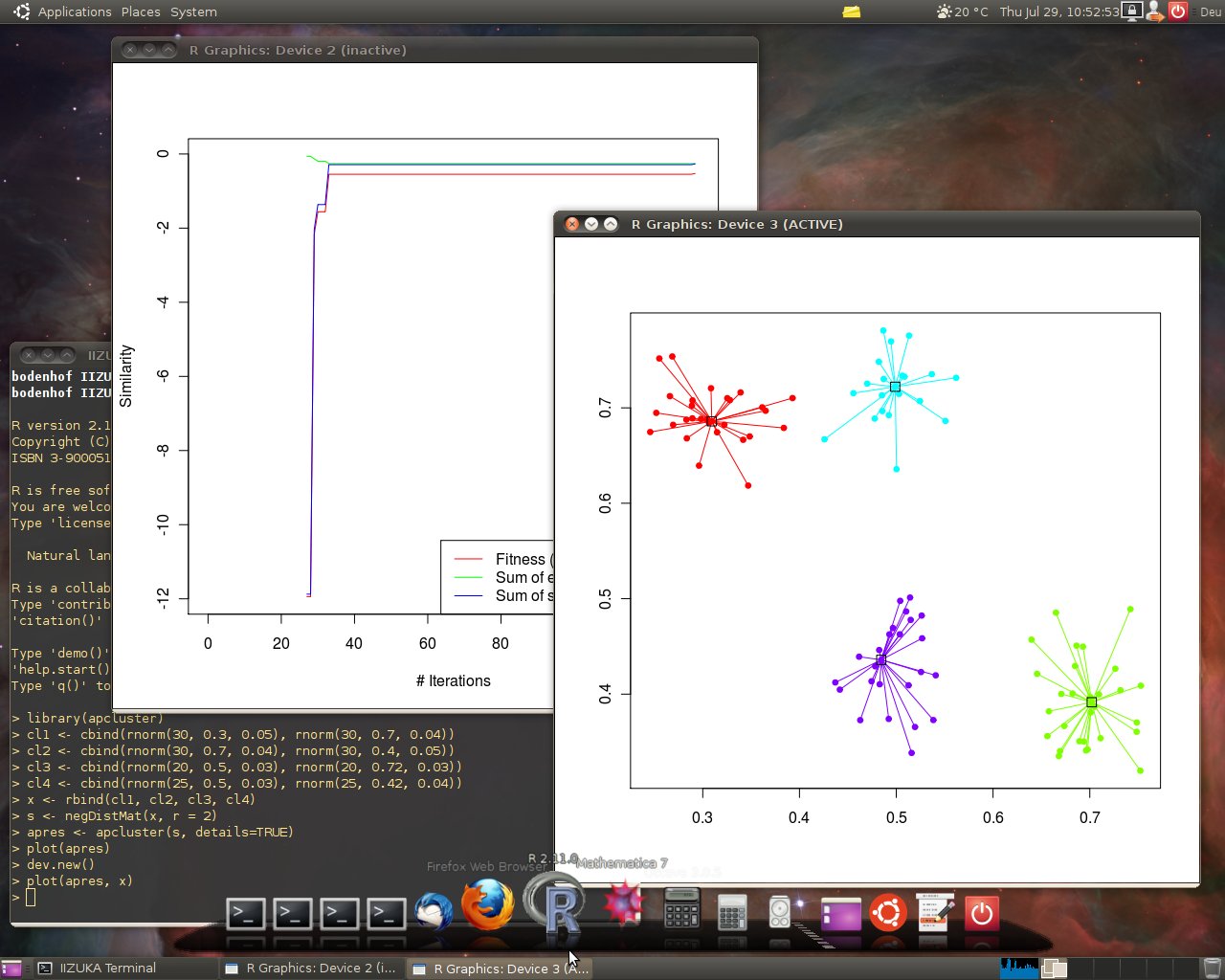Image resolution: width=1225 pixels, height=980 pixels.
Task: Open the Deu keyboard layout indicator
Action: pos(1210,11)
